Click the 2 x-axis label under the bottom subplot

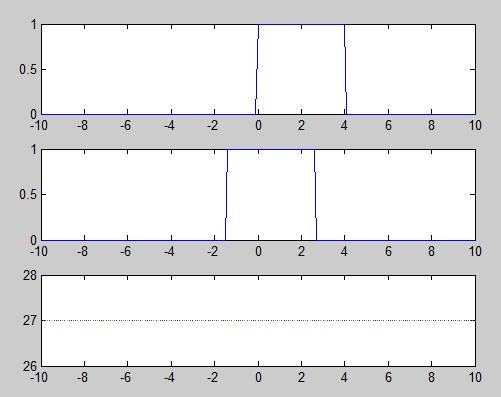301,377
